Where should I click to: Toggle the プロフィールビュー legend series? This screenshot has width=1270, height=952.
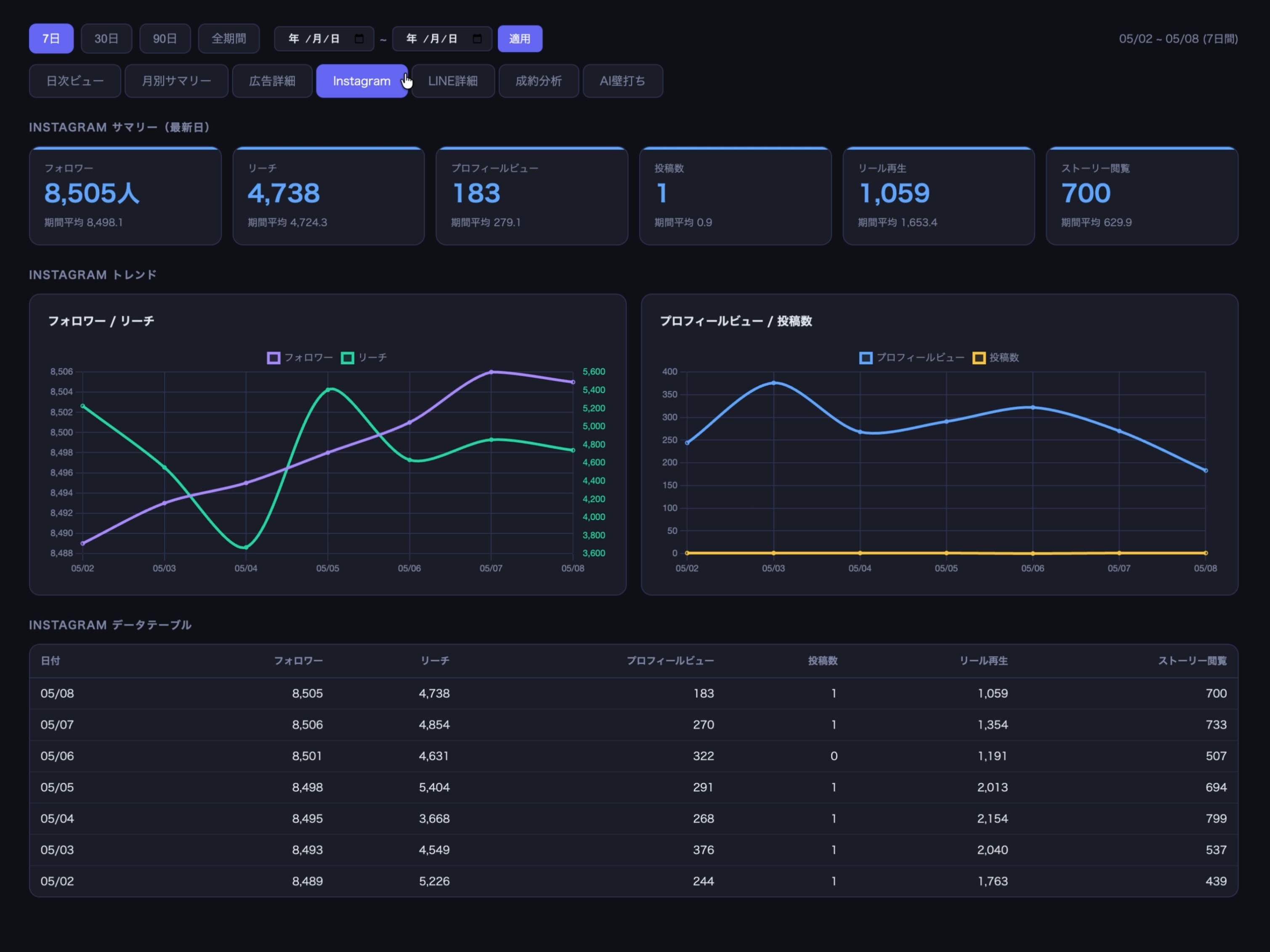click(912, 358)
